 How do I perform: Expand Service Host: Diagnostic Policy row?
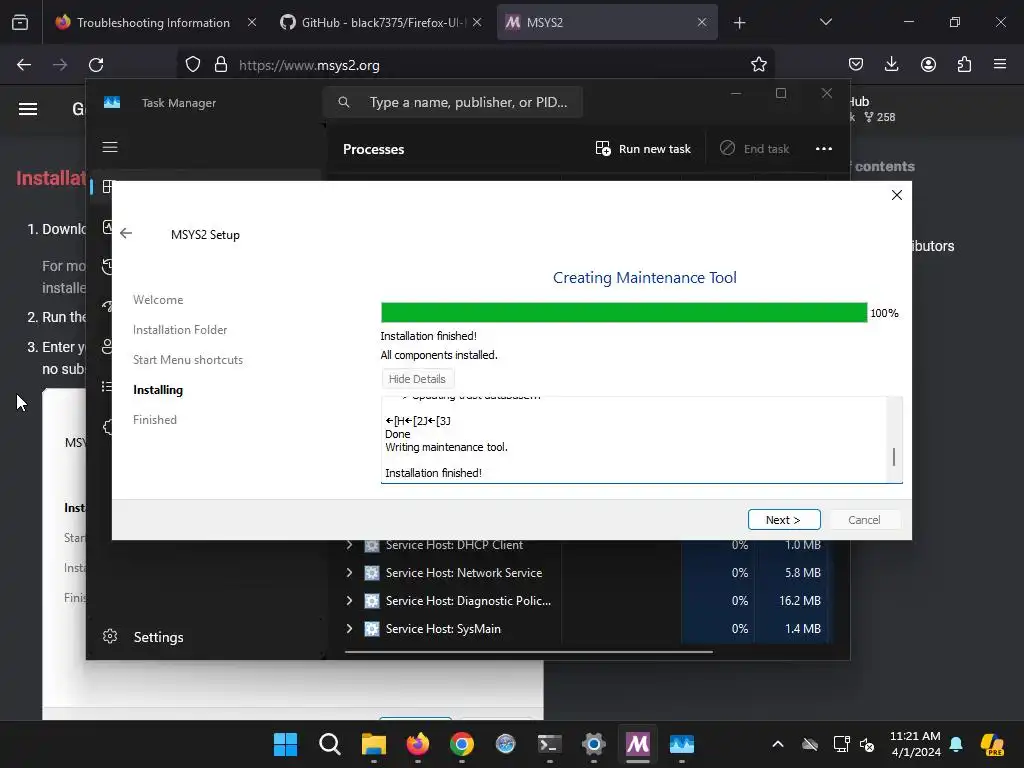349,601
